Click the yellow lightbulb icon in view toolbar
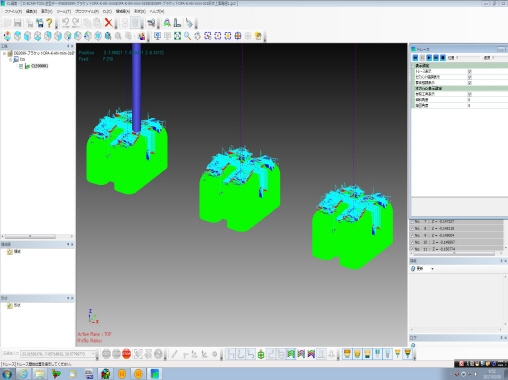508x380 pixels. [258, 36]
